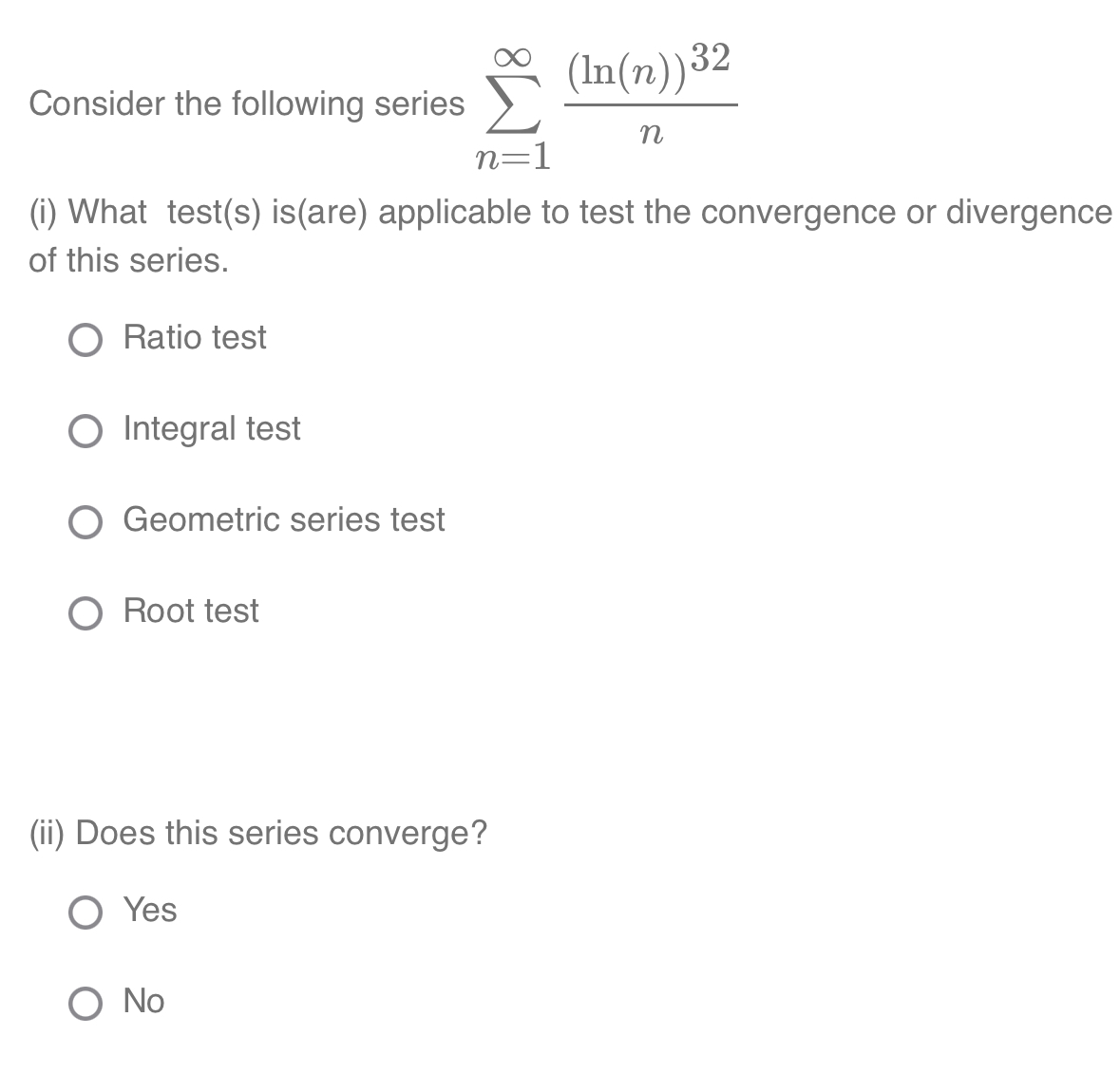Select the Integral test radio button
Screen dimensions: 1120x1073
pos(86,431)
